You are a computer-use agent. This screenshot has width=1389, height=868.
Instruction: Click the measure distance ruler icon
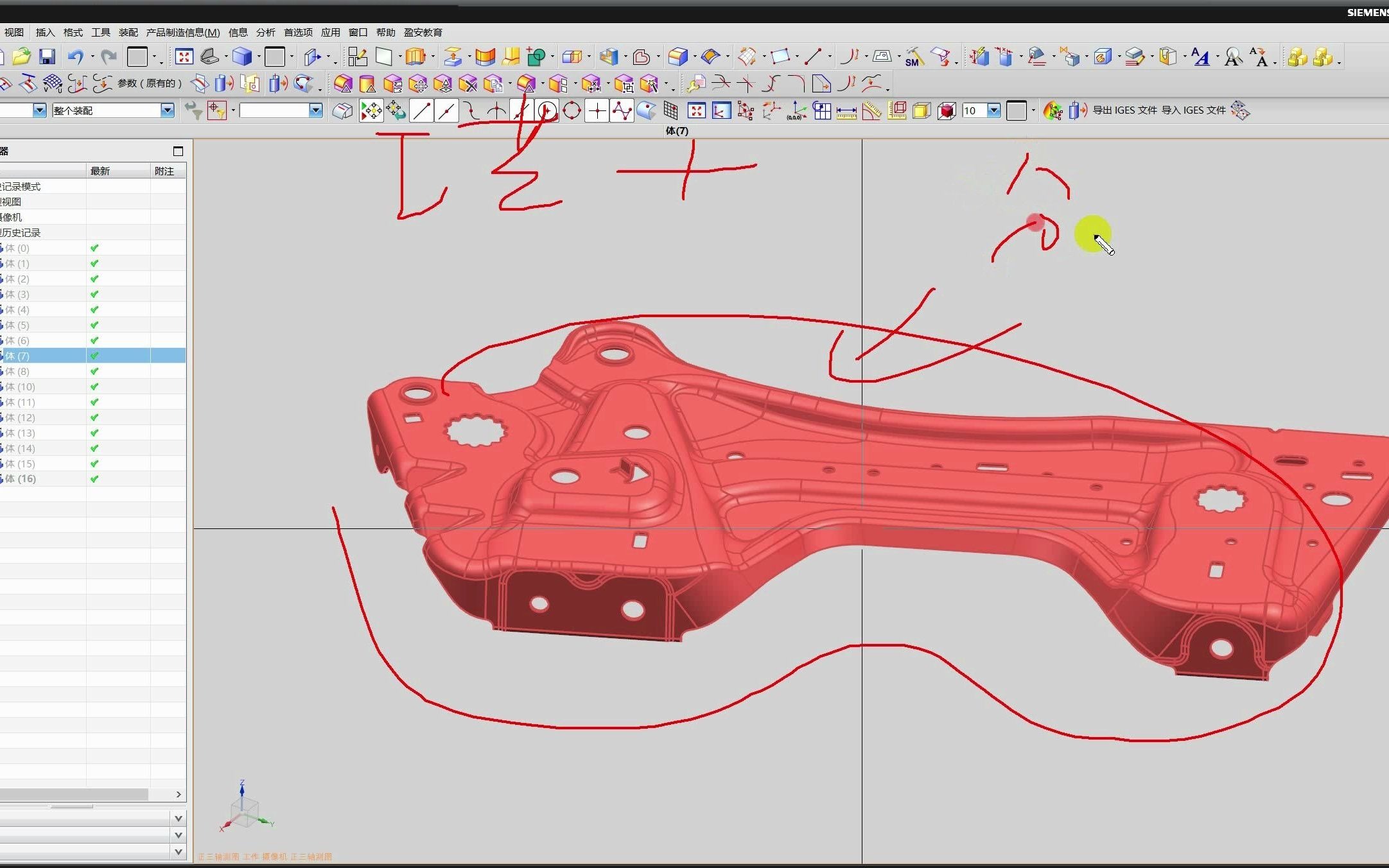coord(846,111)
